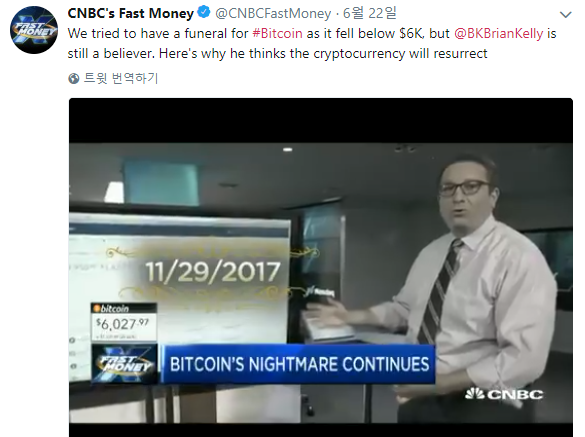This screenshot has width=585, height=437.
Task: Open the #Bitcoin hashtag
Action: click(277, 34)
